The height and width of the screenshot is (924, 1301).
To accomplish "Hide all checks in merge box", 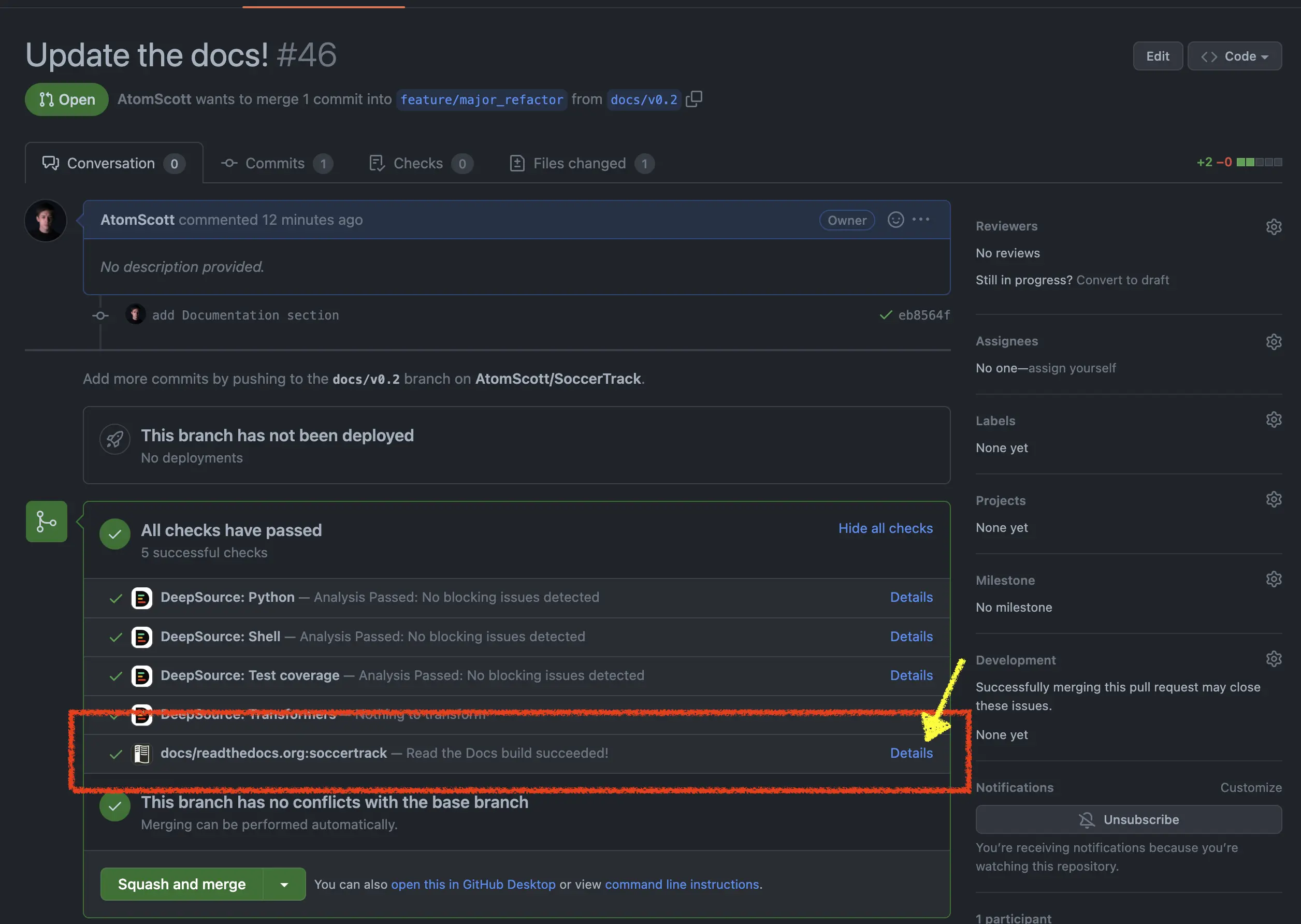I will coord(885,528).
